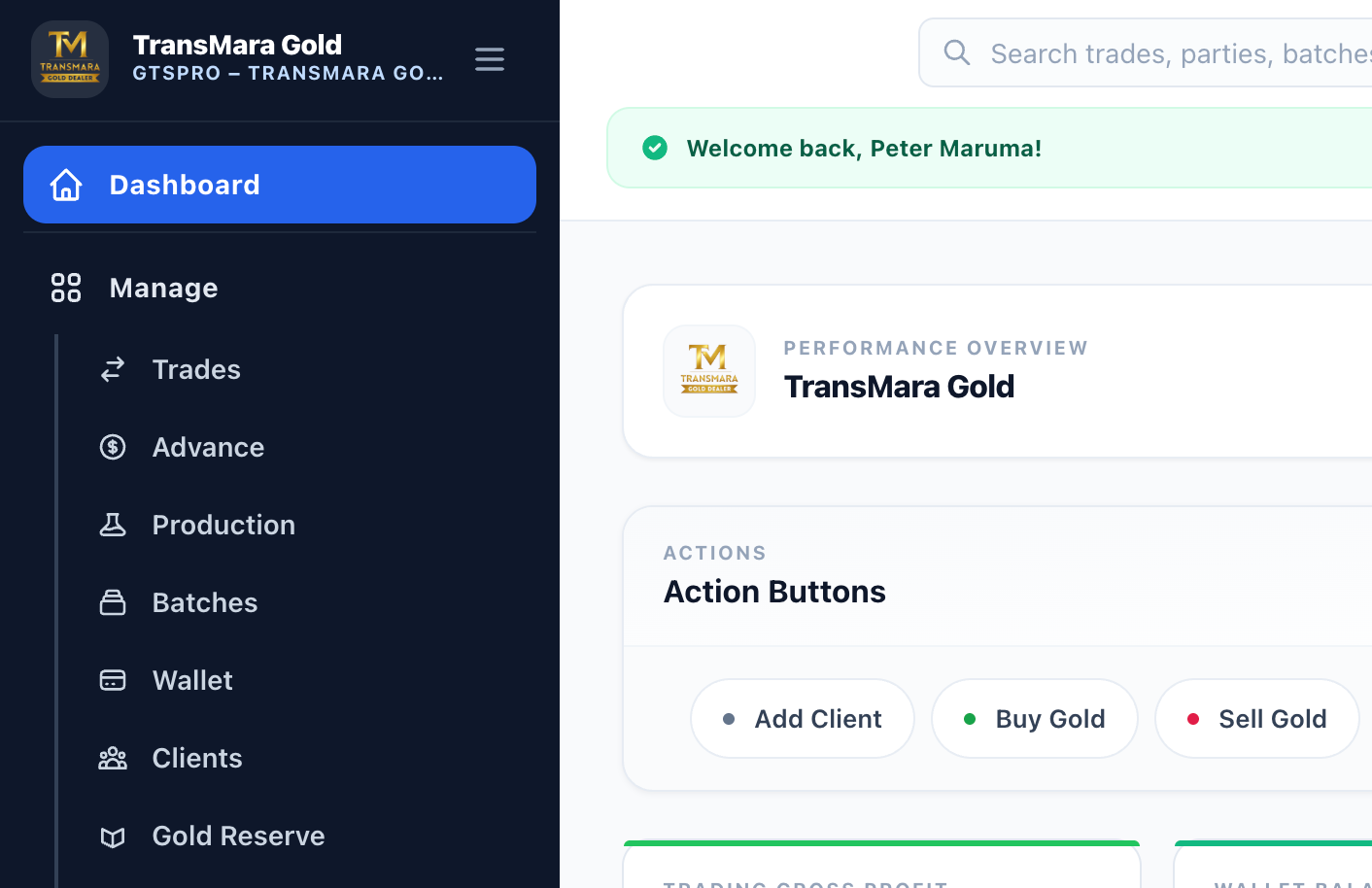Viewport: 1372px width, 888px height.
Task: Open the Dashboard menu item
Action: pyautogui.click(x=185, y=185)
